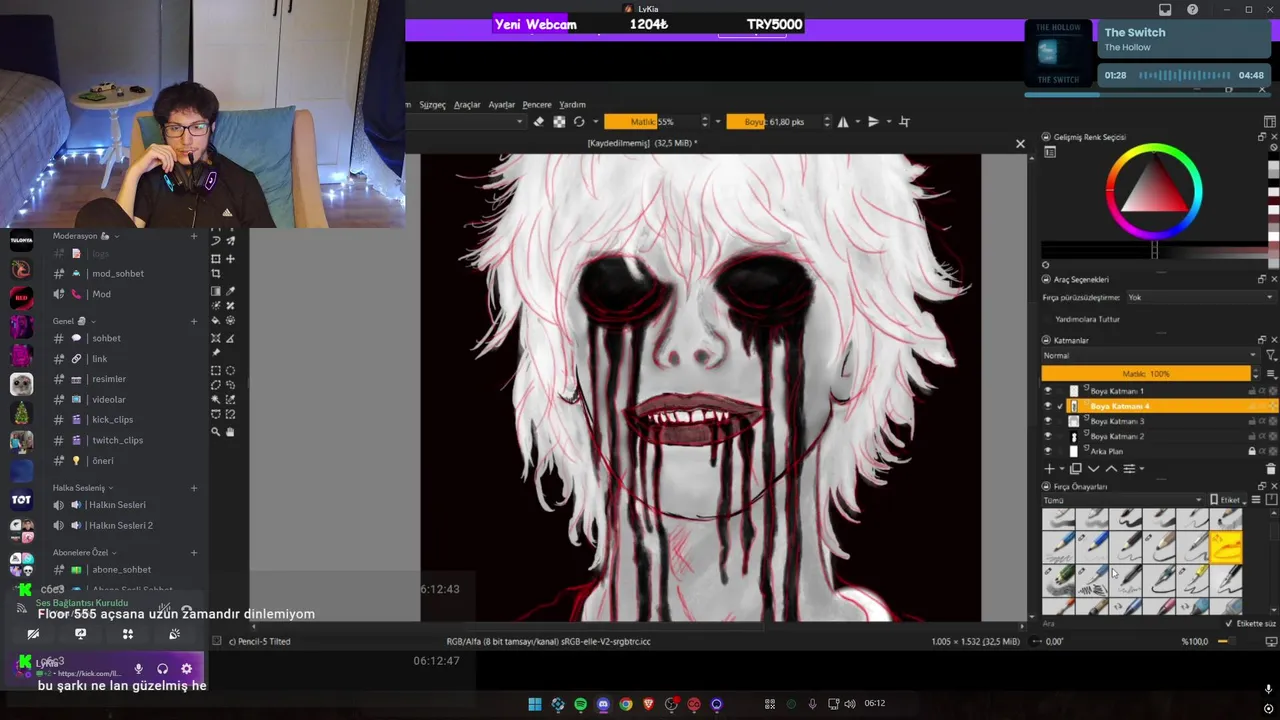Screen dimensions: 1280x720
Task: Collapse the Abonelere Özel category
Action: (x=85, y=552)
